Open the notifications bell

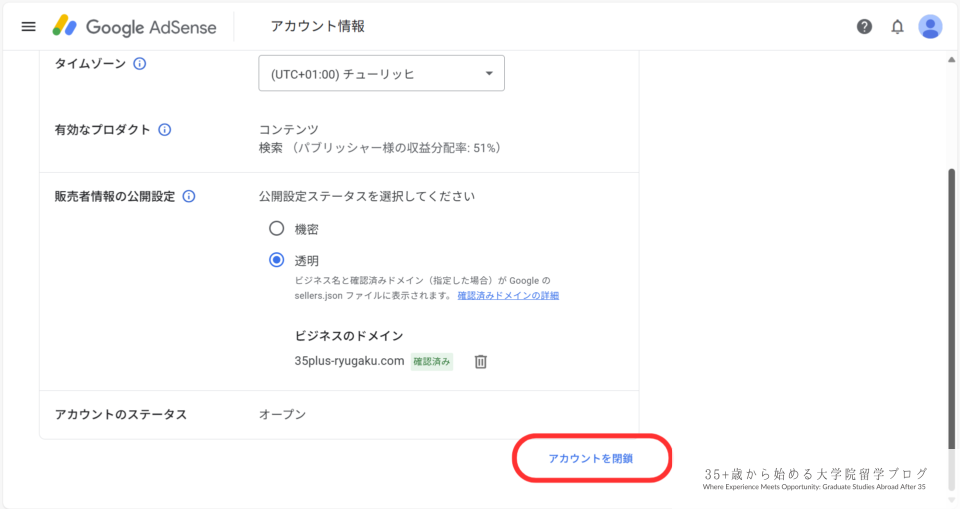click(897, 27)
